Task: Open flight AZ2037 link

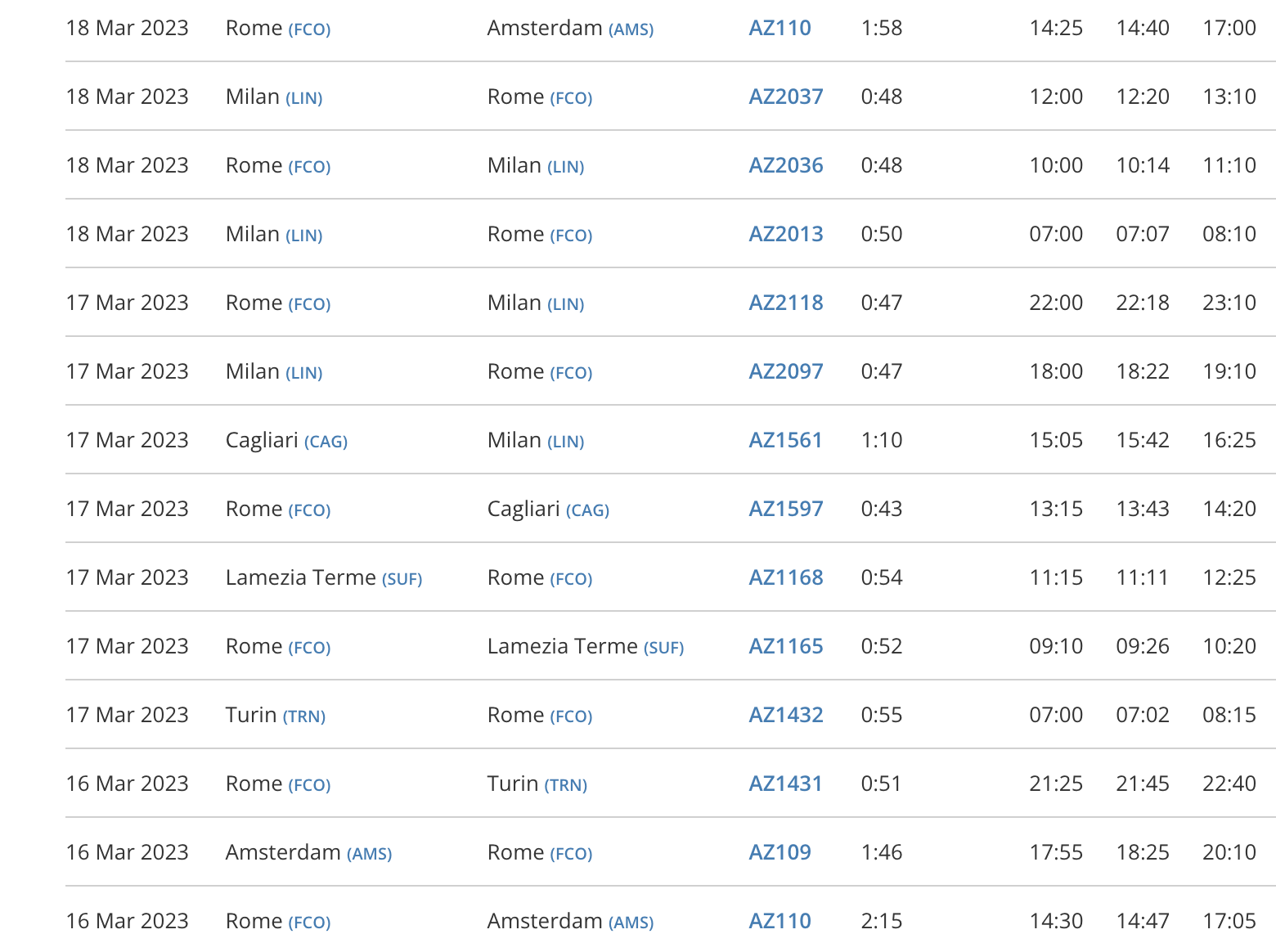Action: [x=785, y=97]
